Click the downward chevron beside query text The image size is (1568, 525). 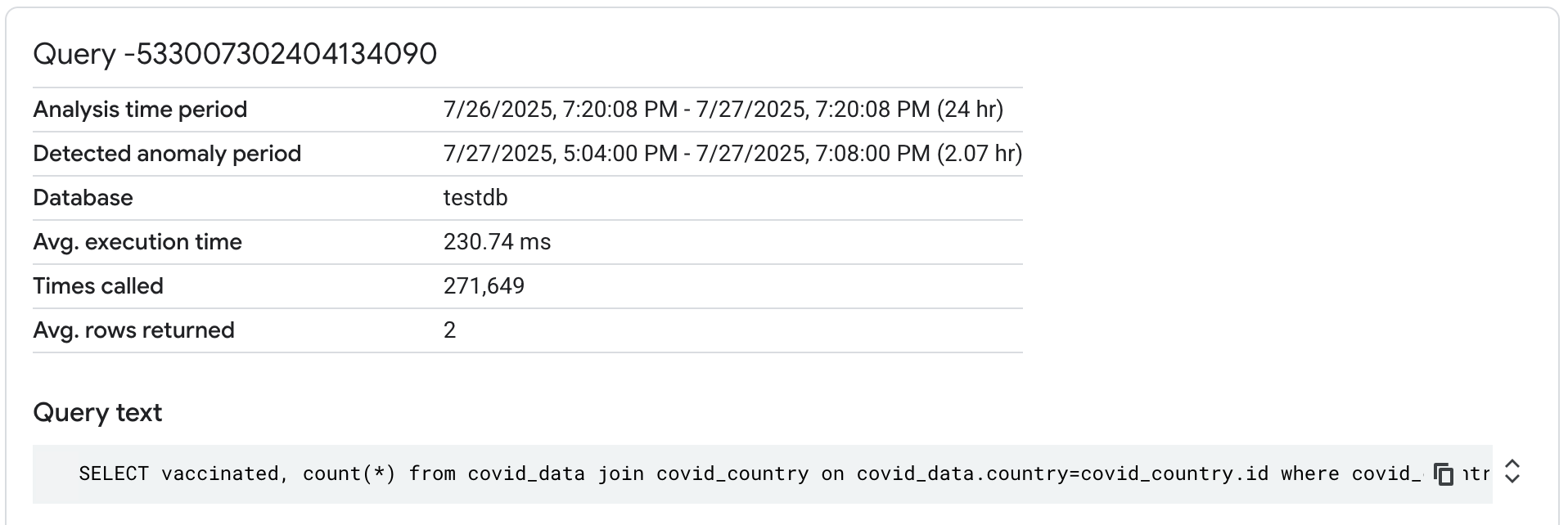[x=1511, y=479]
